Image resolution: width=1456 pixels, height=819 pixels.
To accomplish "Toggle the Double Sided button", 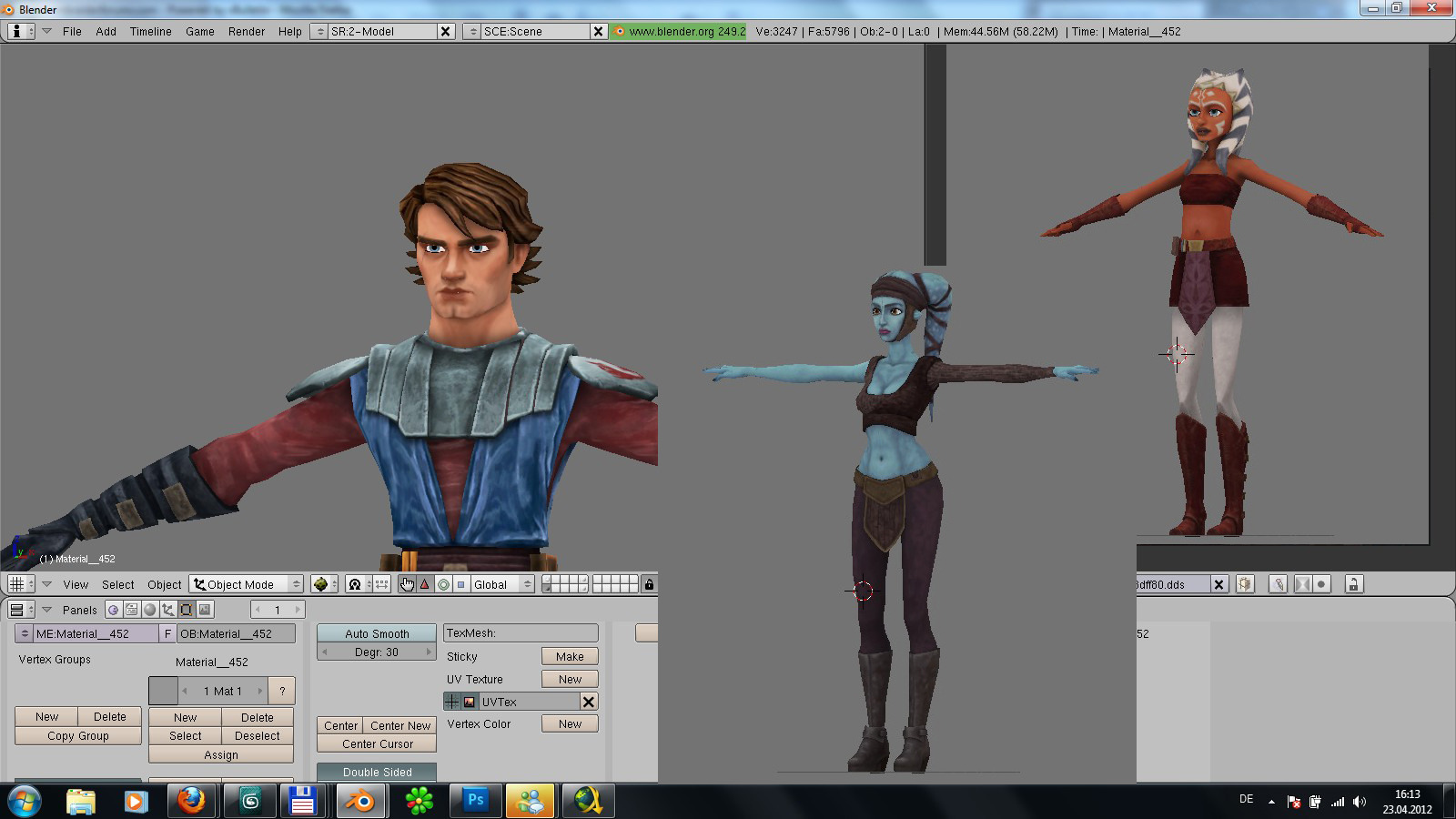I will point(377,772).
